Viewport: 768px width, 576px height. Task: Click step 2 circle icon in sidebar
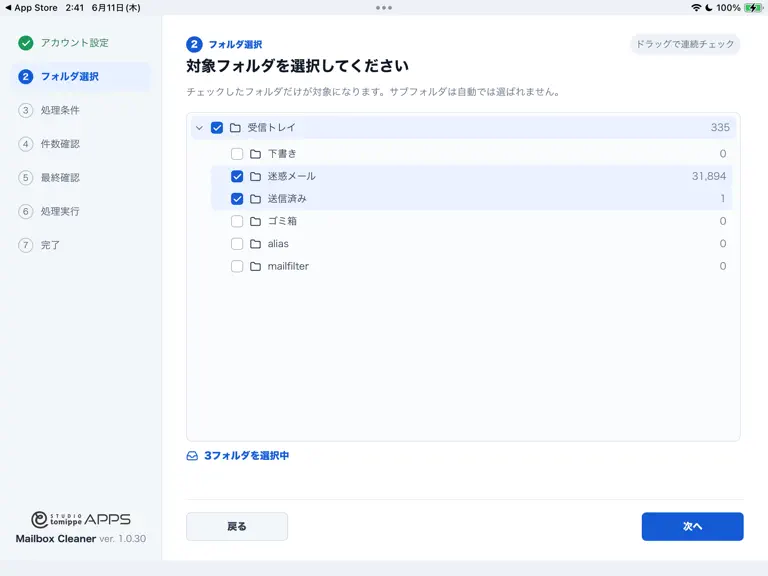pyautogui.click(x=25, y=77)
